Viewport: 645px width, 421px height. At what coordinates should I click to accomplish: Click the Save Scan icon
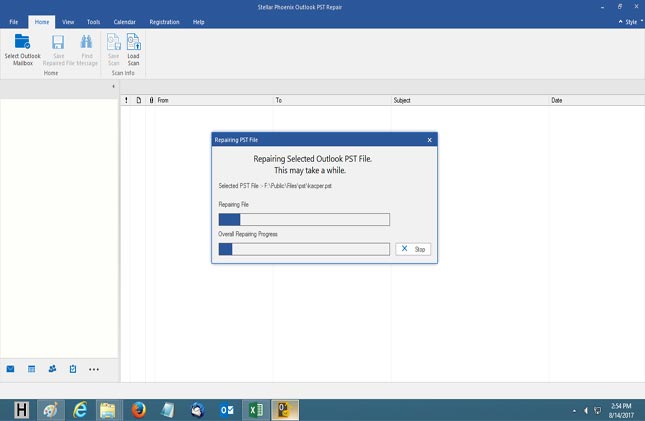(x=114, y=42)
